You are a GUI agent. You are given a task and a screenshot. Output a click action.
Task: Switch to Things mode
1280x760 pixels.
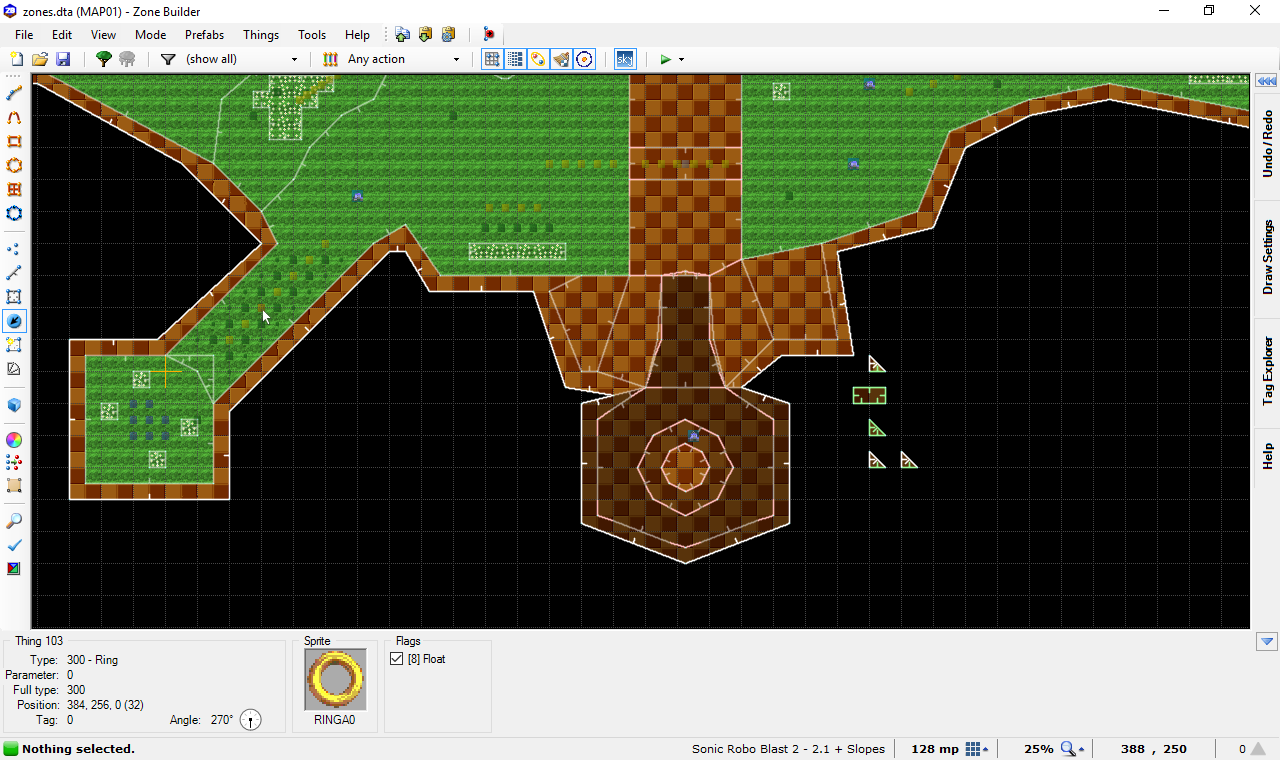point(14,320)
